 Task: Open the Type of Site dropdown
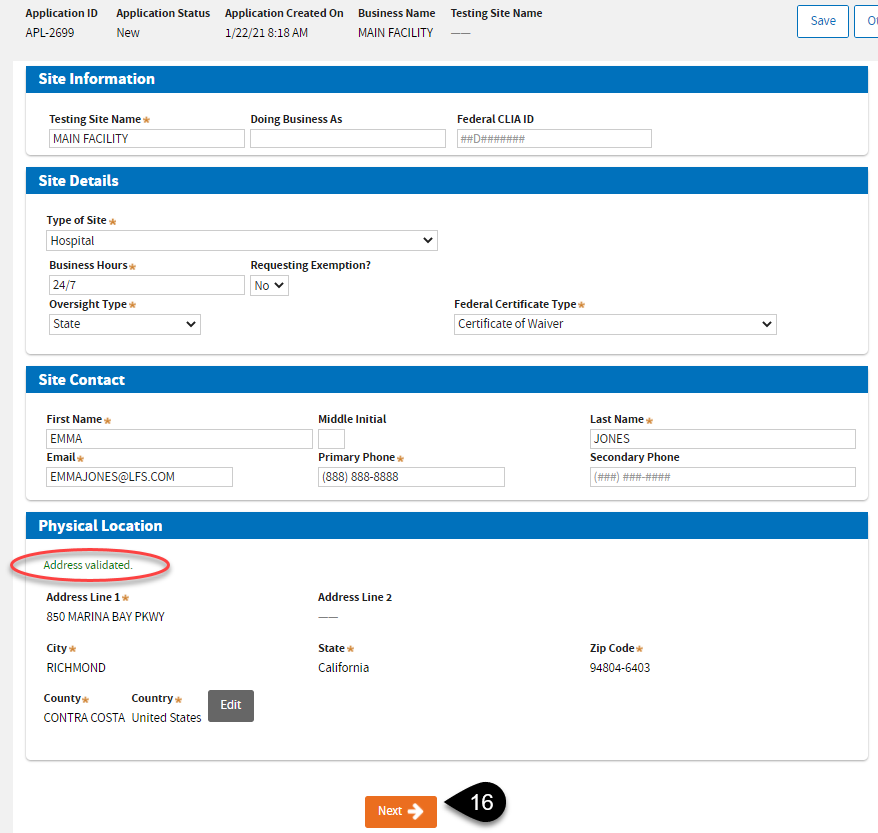click(x=242, y=241)
